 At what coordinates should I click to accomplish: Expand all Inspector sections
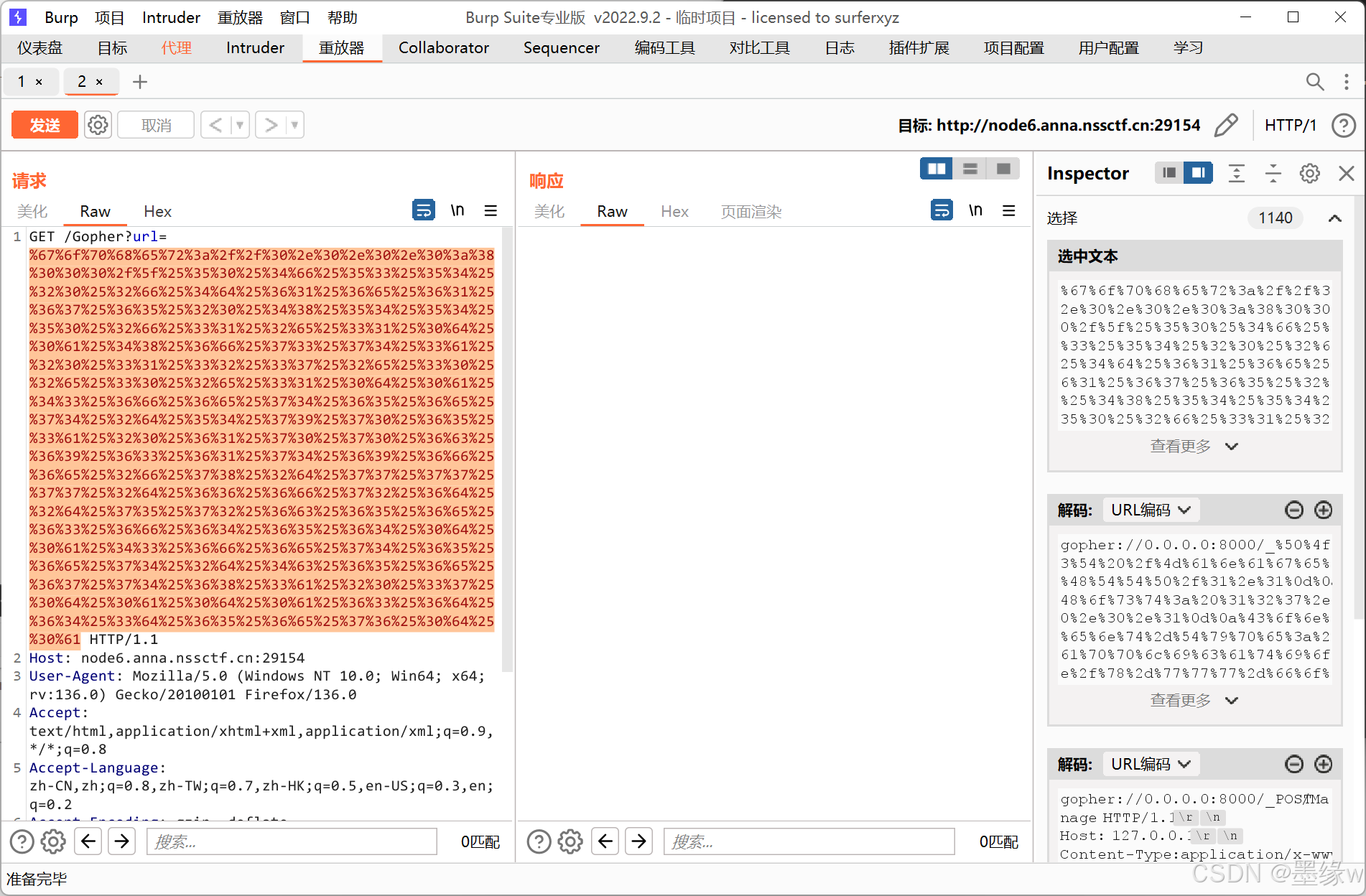pos(1237,173)
